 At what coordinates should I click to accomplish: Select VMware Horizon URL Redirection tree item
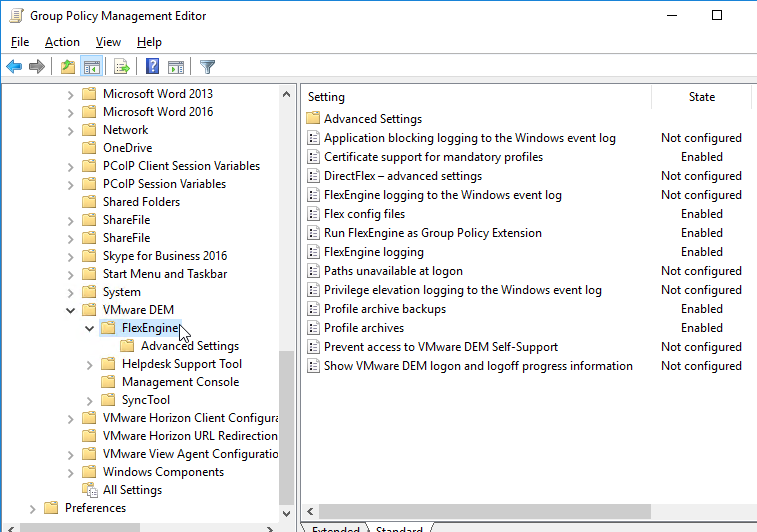point(190,435)
